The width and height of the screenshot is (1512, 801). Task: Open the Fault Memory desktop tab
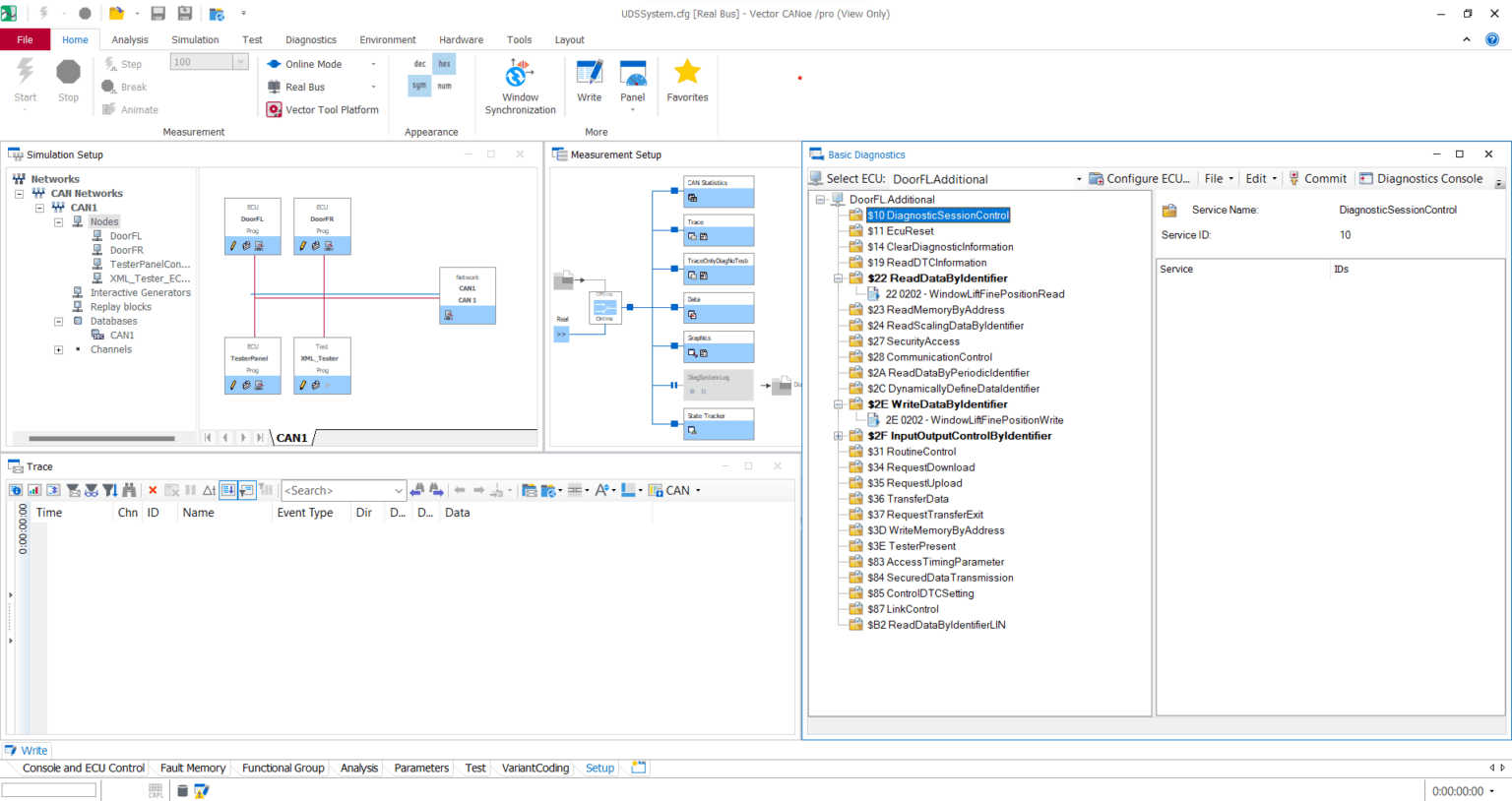click(192, 768)
